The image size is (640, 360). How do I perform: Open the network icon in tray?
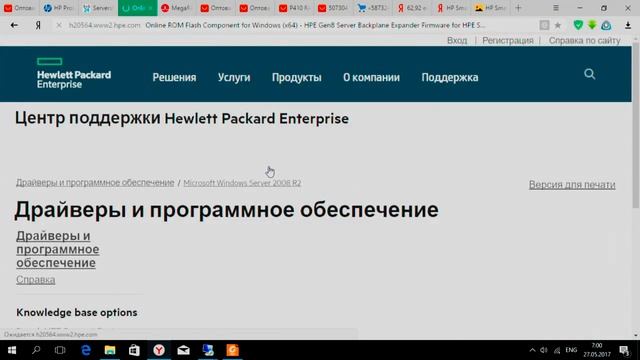pos(557,350)
